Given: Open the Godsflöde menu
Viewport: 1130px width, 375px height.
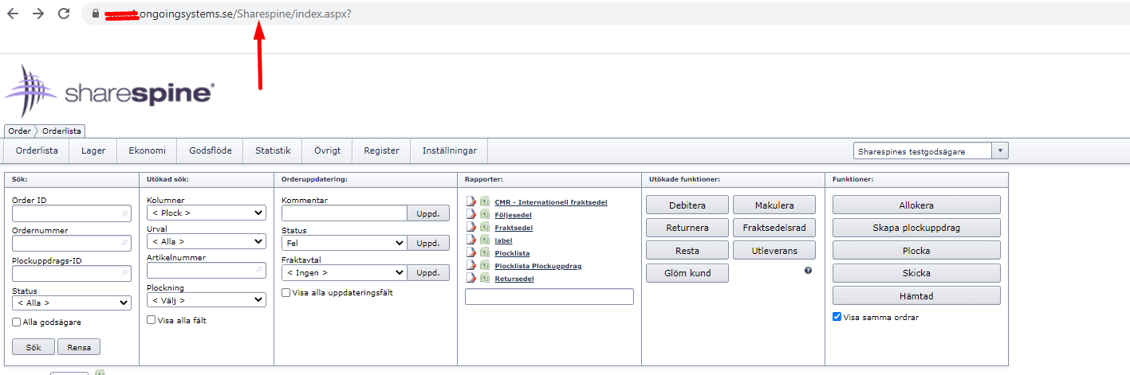Looking at the screenshot, I should point(210,151).
